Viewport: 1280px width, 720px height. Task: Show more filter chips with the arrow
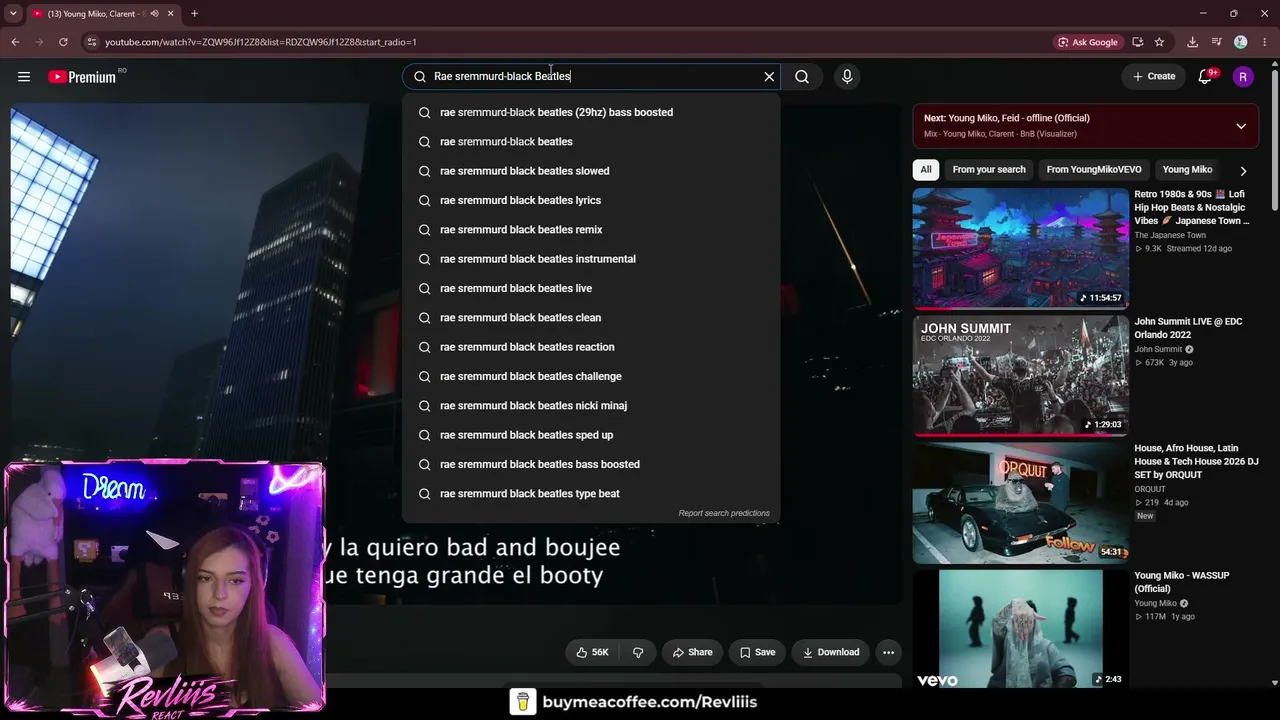point(1243,170)
